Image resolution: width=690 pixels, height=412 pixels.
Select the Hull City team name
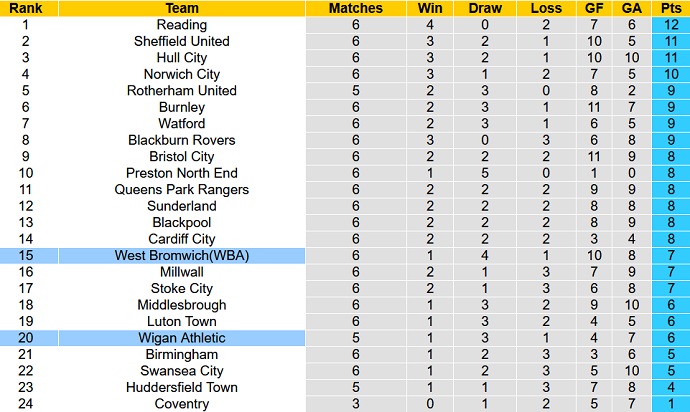pyautogui.click(x=182, y=58)
